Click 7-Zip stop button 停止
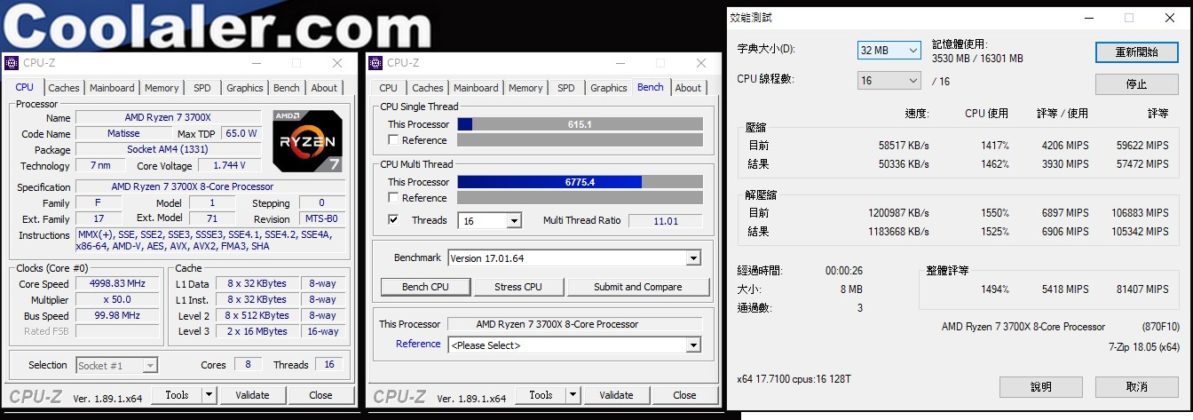1193x420 pixels. [1137, 84]
